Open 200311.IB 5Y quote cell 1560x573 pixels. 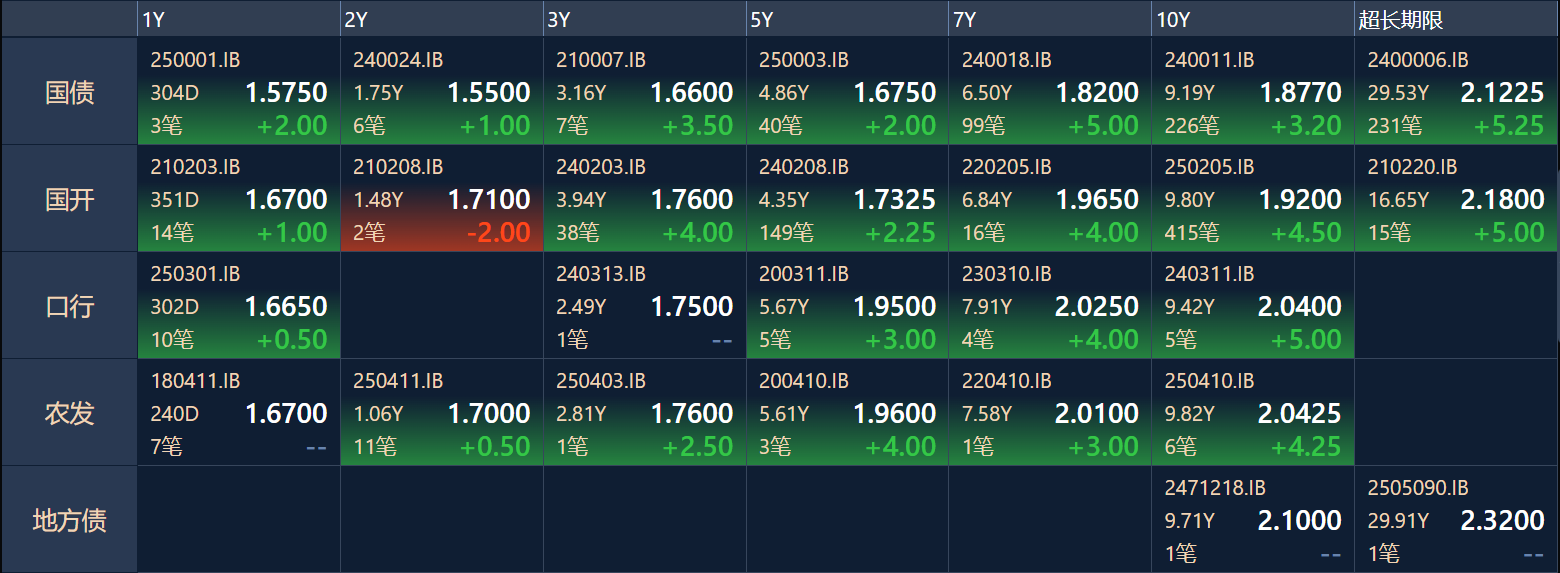[848, 305]
